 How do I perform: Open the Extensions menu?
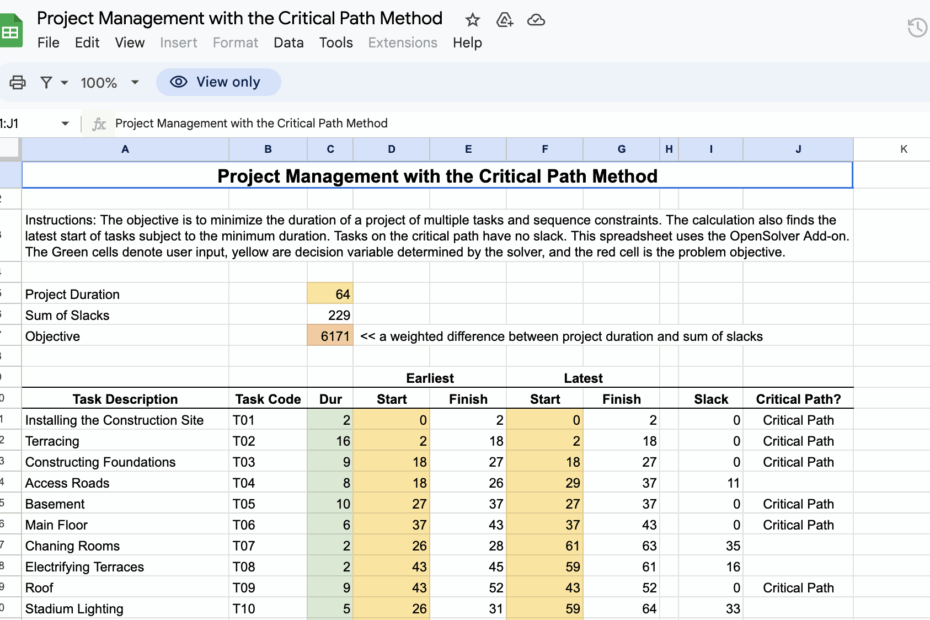[402, 43]
